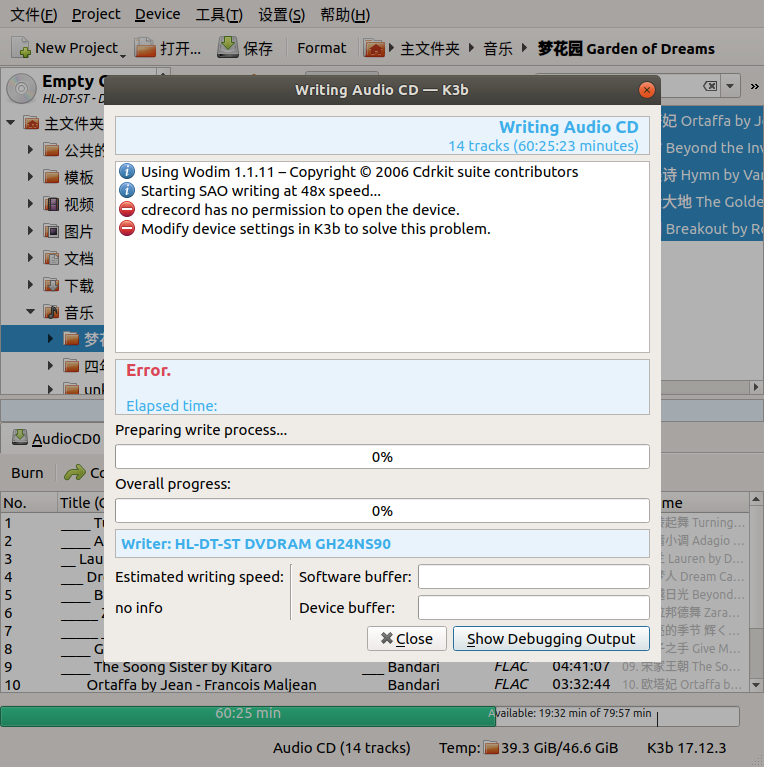Screen dimensions: 764x767
Task: Select the 视频 video folder icon
Action: [51, 203]
